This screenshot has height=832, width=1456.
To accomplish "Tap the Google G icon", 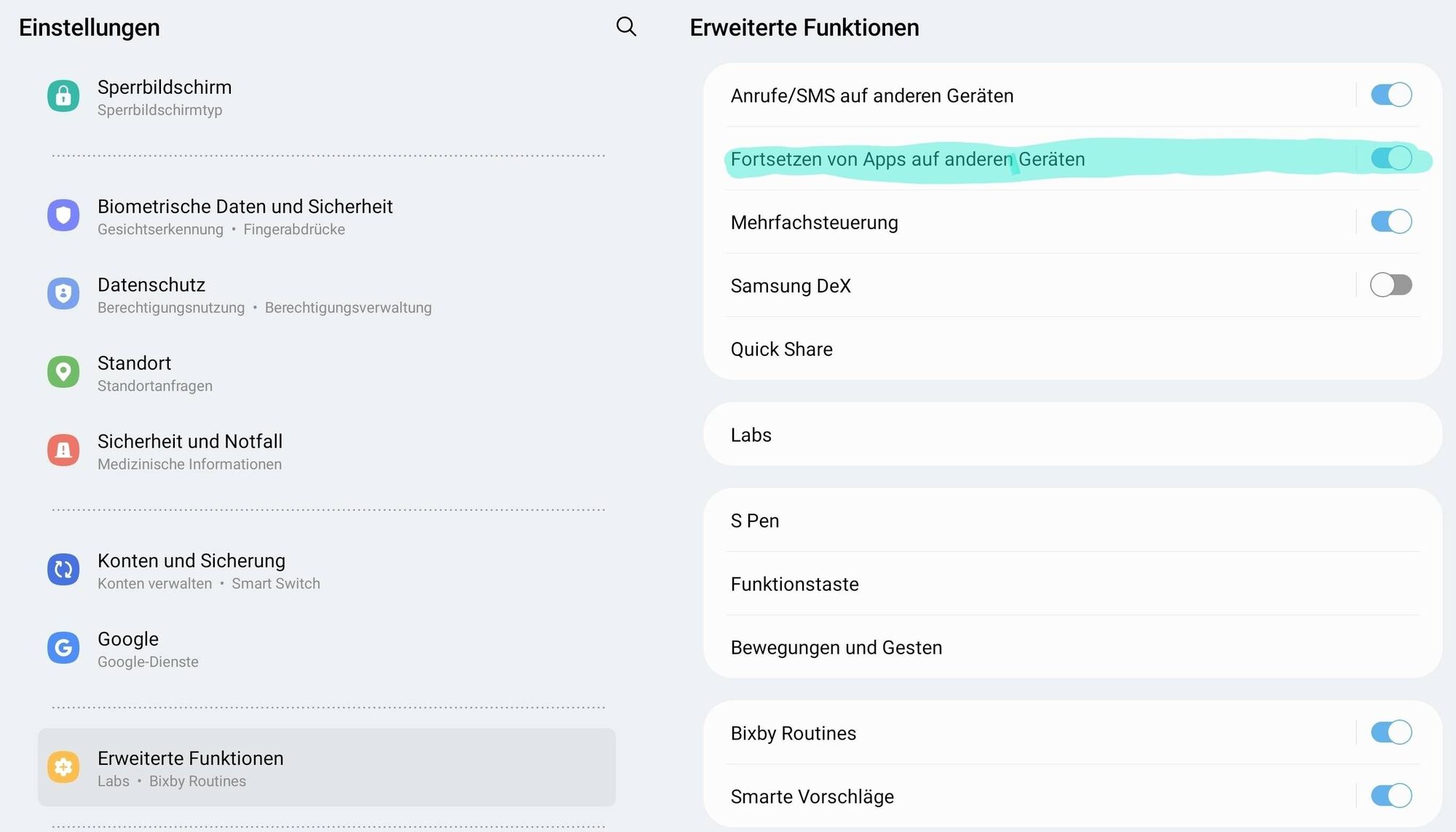I will pyautogui.click(x=63, y=648).
